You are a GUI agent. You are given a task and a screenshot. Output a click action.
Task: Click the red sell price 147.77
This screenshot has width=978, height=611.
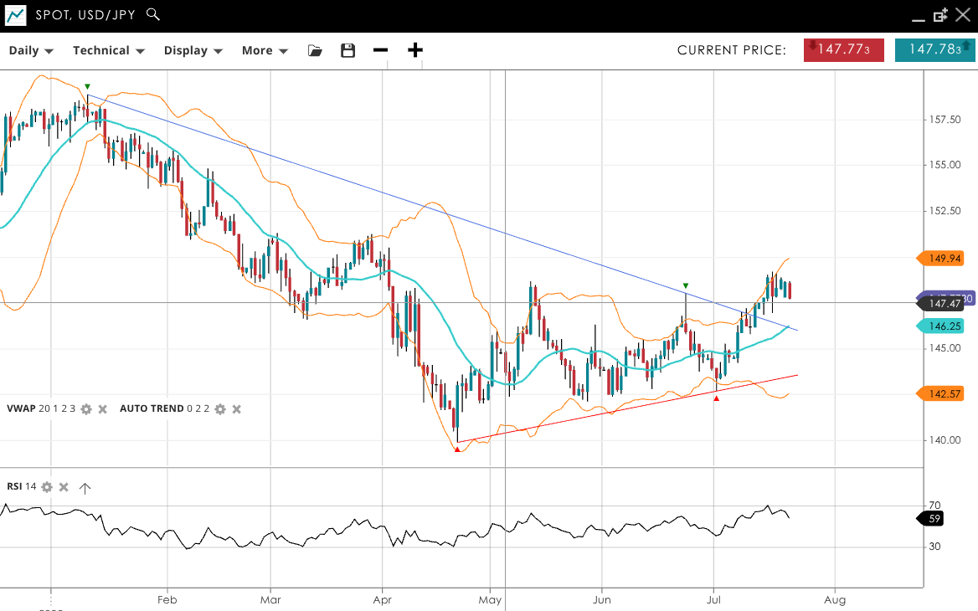tap(843, 50)
